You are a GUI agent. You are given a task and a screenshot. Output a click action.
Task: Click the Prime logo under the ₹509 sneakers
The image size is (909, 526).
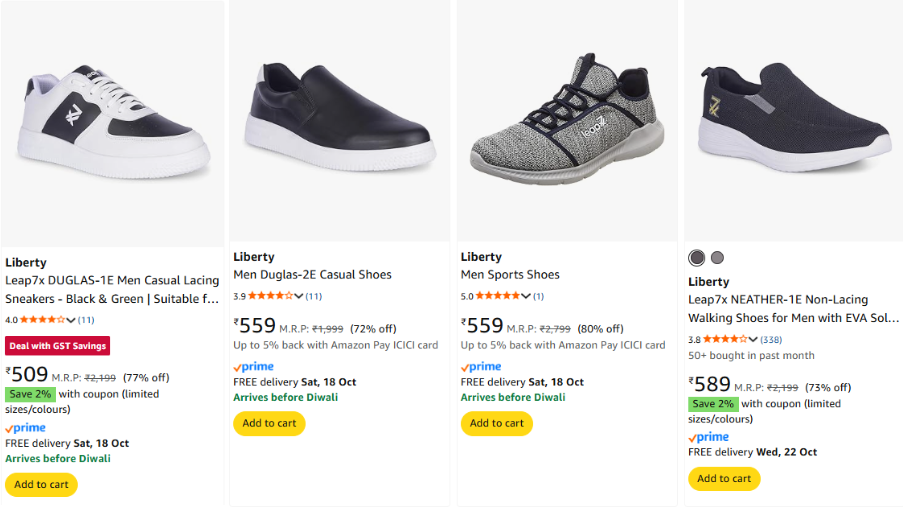[x=25, y=428]
